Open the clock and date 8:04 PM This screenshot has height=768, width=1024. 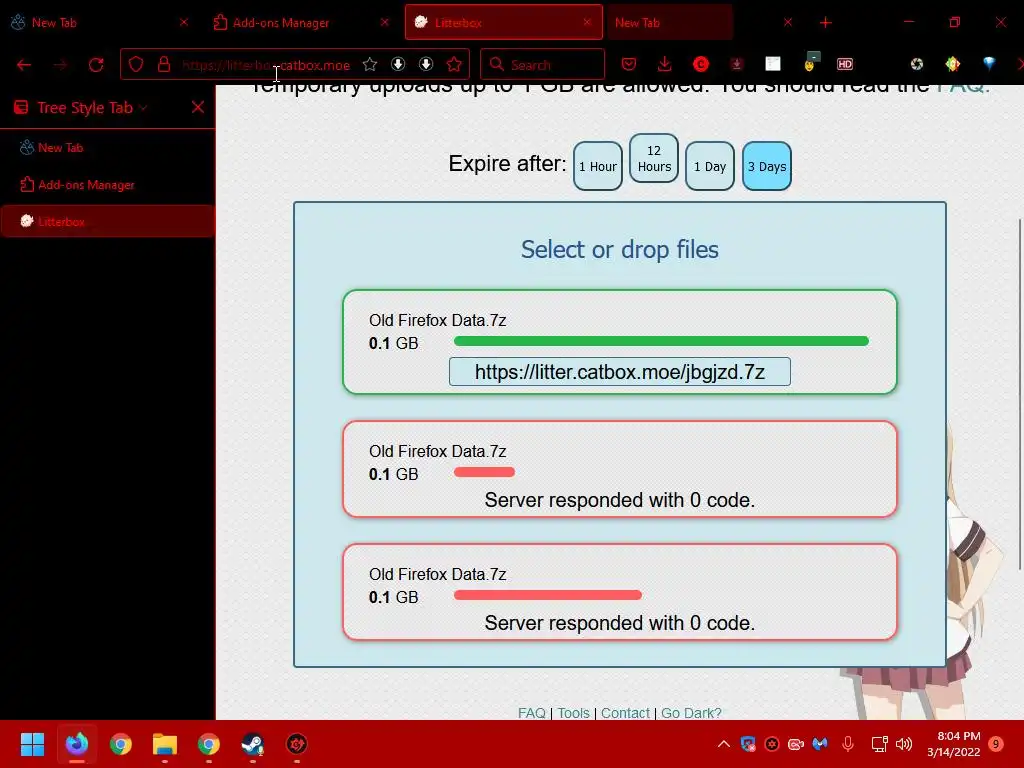[x=954, y=744]
